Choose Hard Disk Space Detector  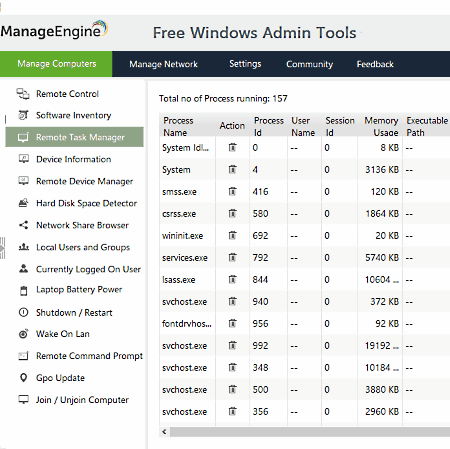tap(86, 203)
